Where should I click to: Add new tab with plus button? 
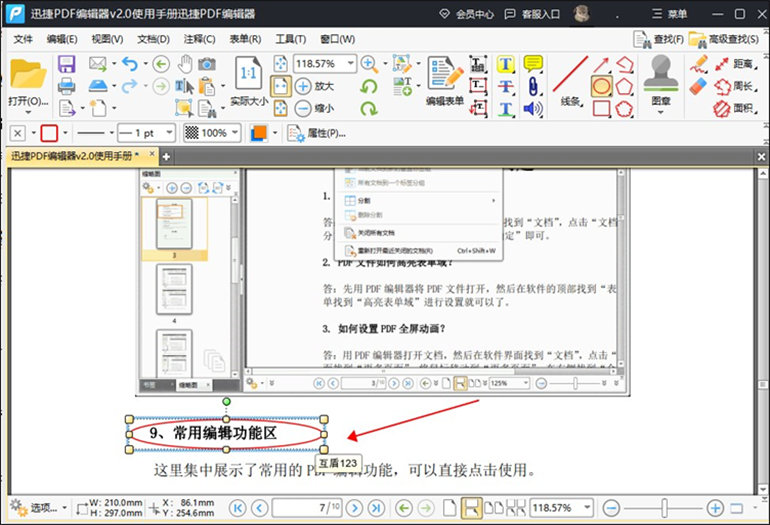point(166,157)
